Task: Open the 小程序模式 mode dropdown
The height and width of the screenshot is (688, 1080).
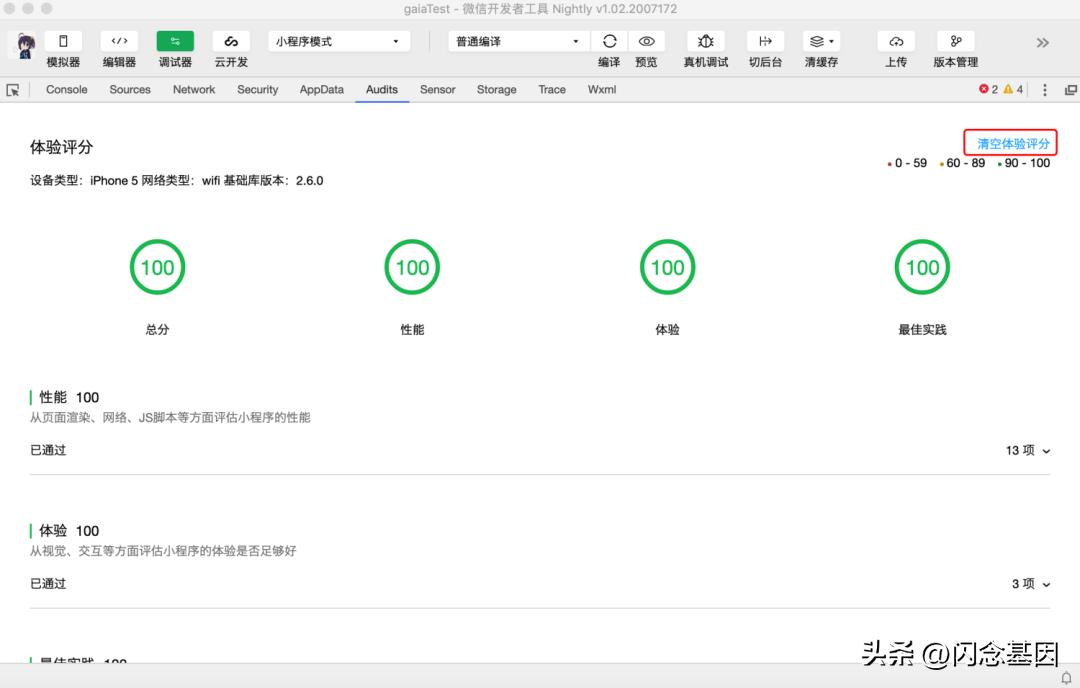Action: [337, 40]
